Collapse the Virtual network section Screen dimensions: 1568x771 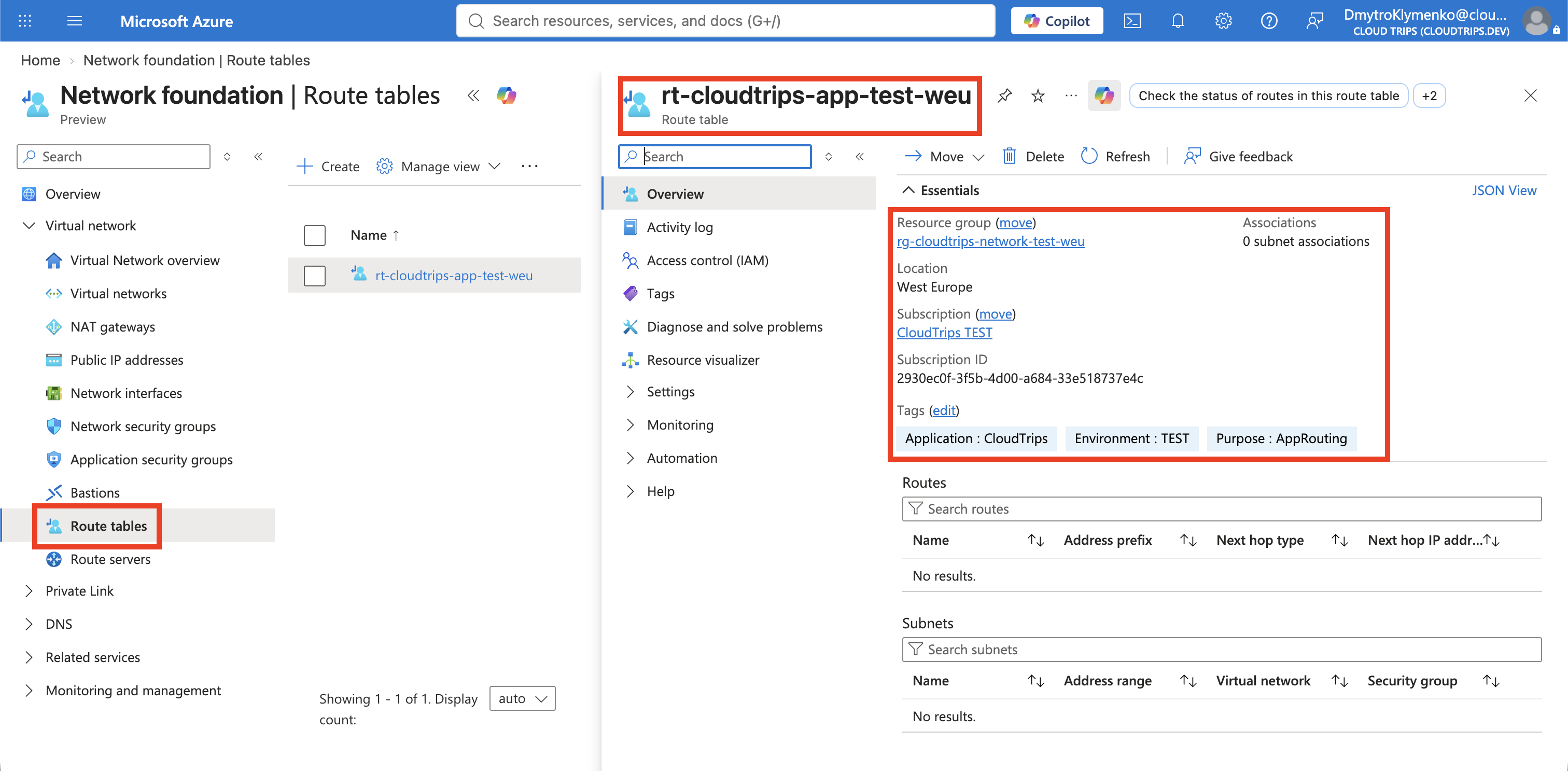tap(29, 225)
